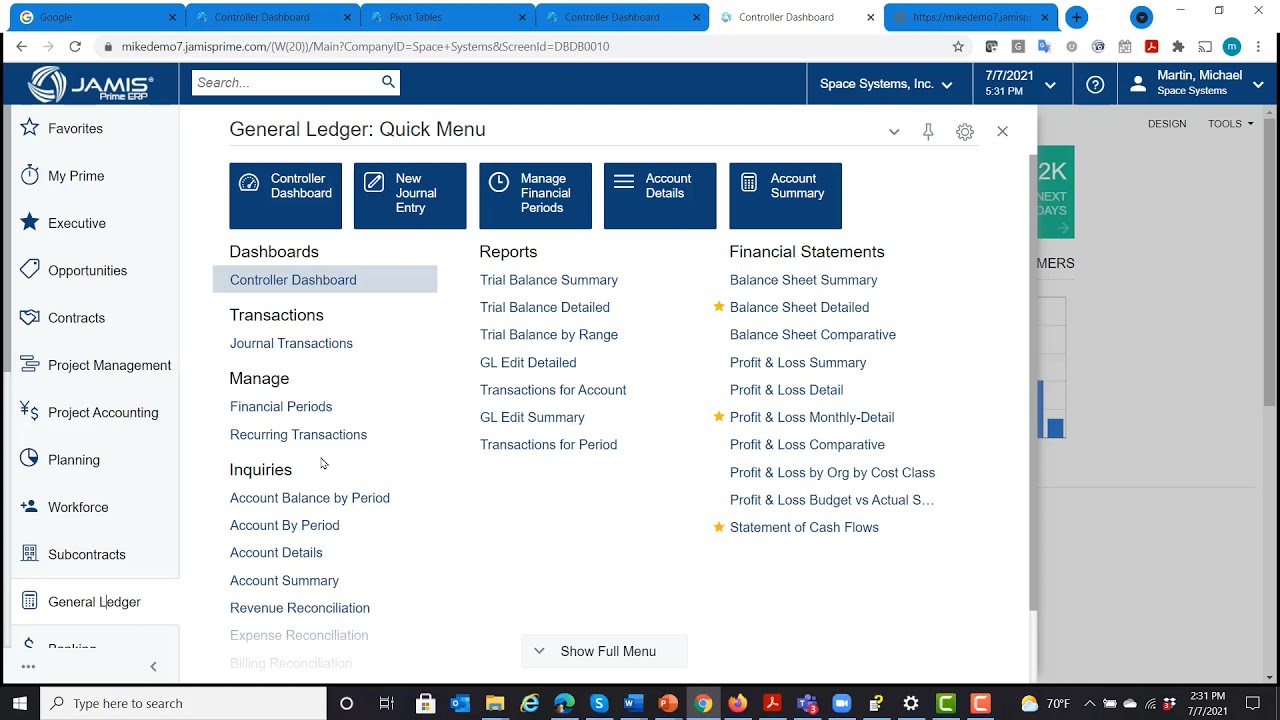1280x720 pixels.
Task: Click the browser address bar URL
Action: point(365,46)
